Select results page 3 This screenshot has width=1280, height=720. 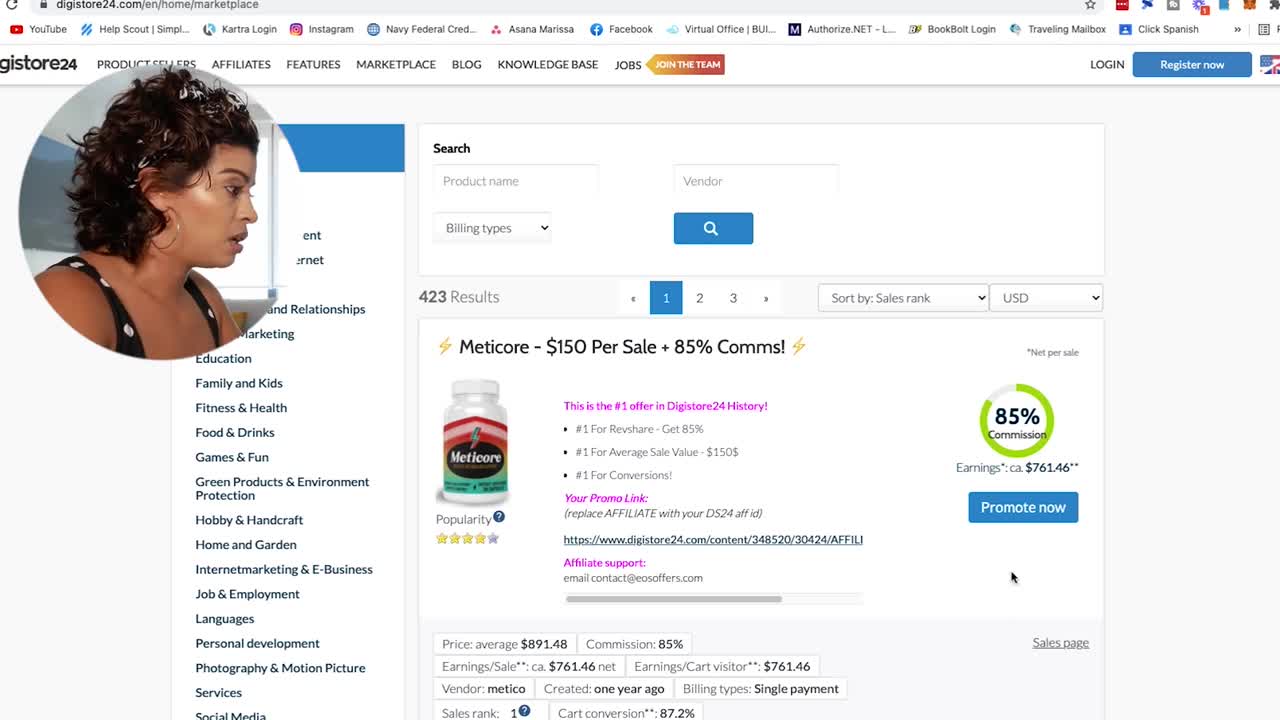(x=733, y=298)
